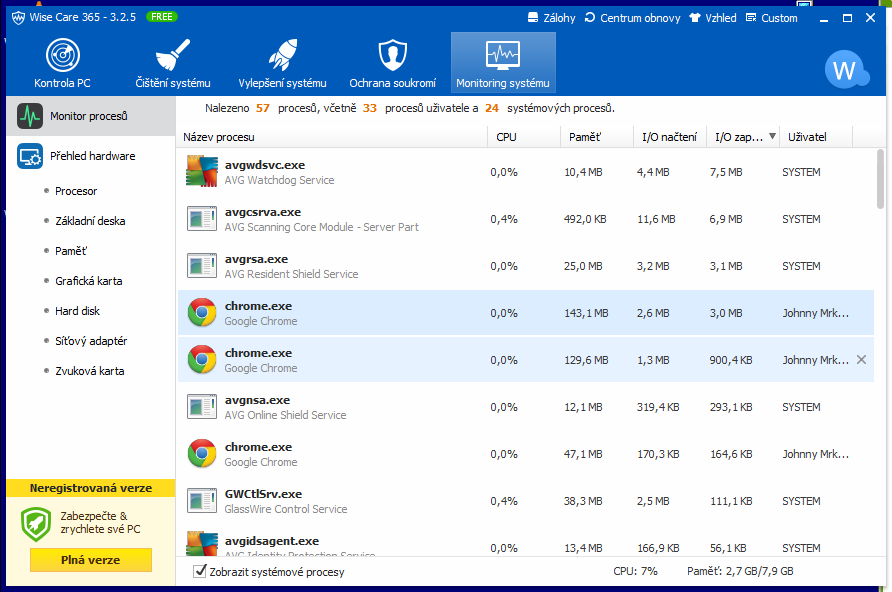This screenshot has height=592, width=892.
Task: Click avgidsagent.exe AVG icon
Action: click(202, 544)
